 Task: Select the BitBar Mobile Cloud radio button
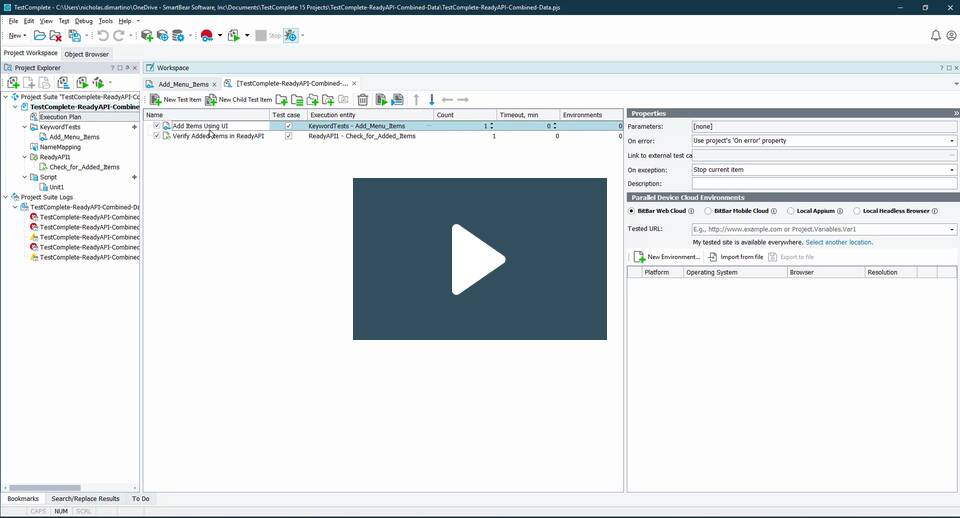click(x=708, y=211)
